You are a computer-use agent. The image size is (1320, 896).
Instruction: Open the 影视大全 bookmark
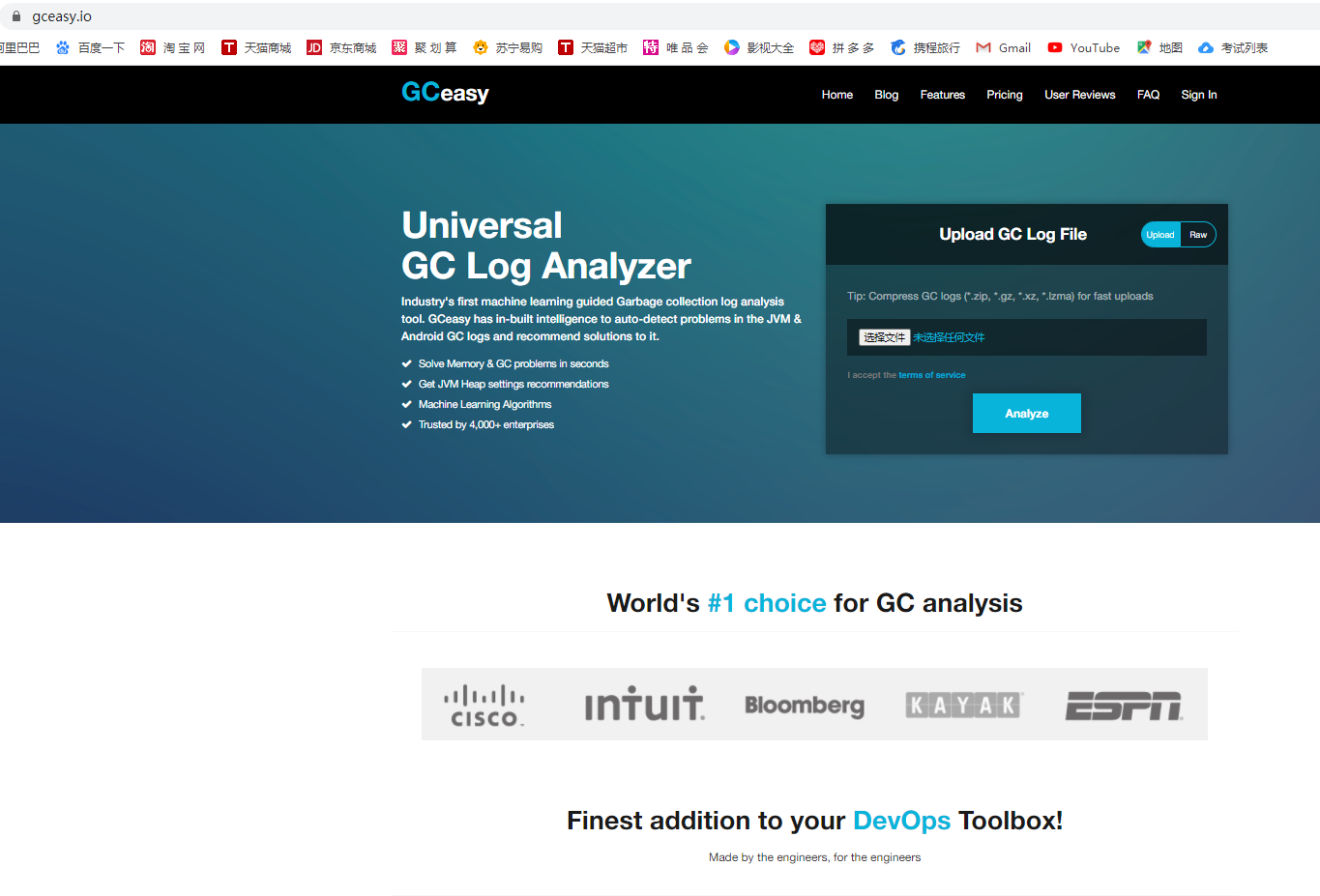pyautogui.click(x=759, y=47)
